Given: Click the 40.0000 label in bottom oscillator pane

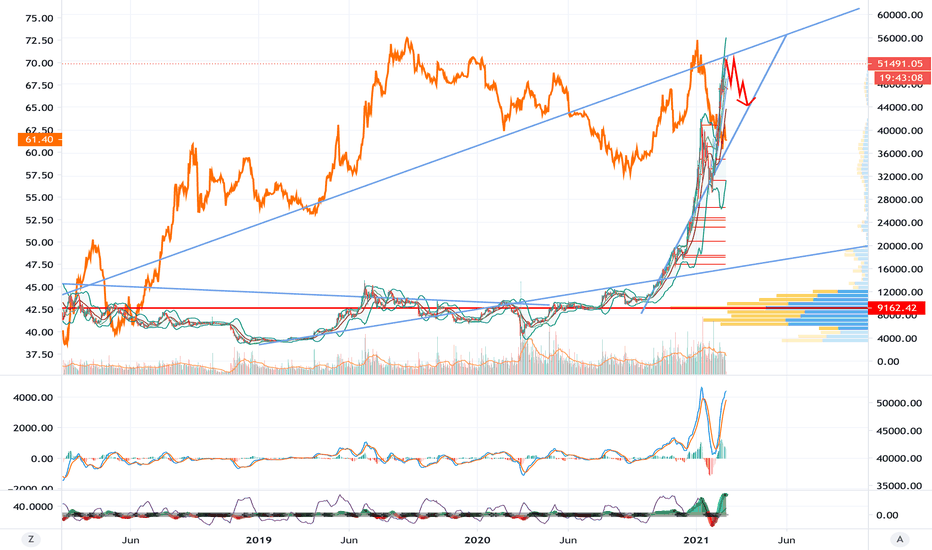Looking at the screenshot, I should click(33, 507).
